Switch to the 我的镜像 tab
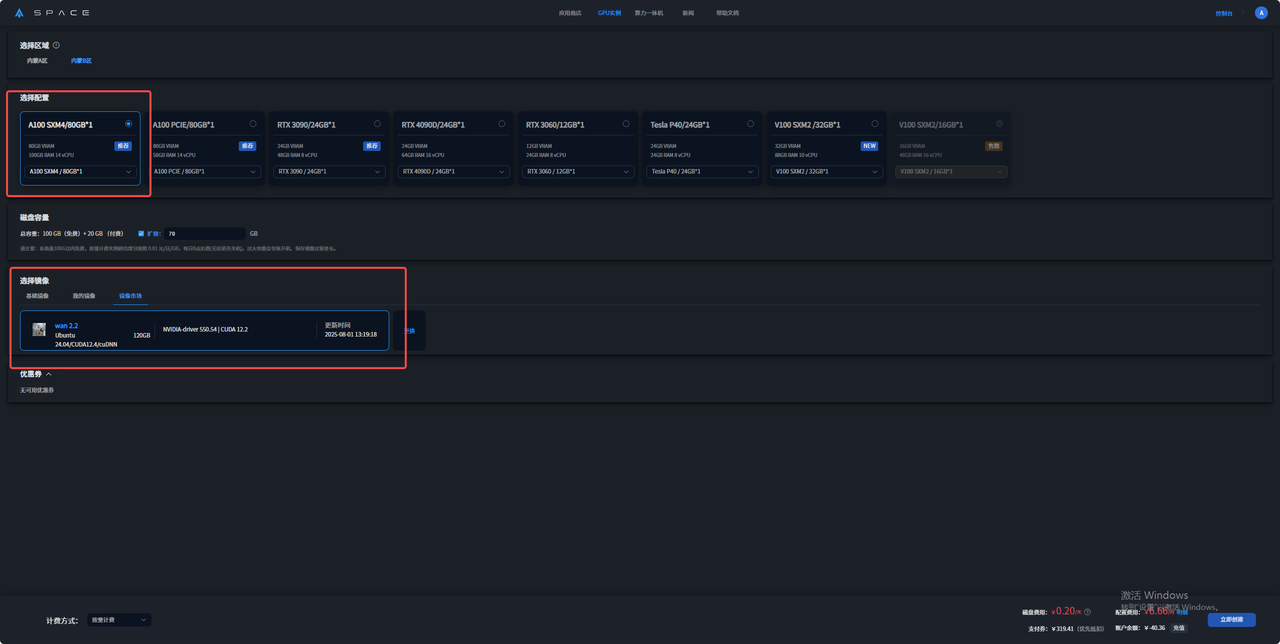The height and width of the screenshot is (644, 1280). [84, 296]
